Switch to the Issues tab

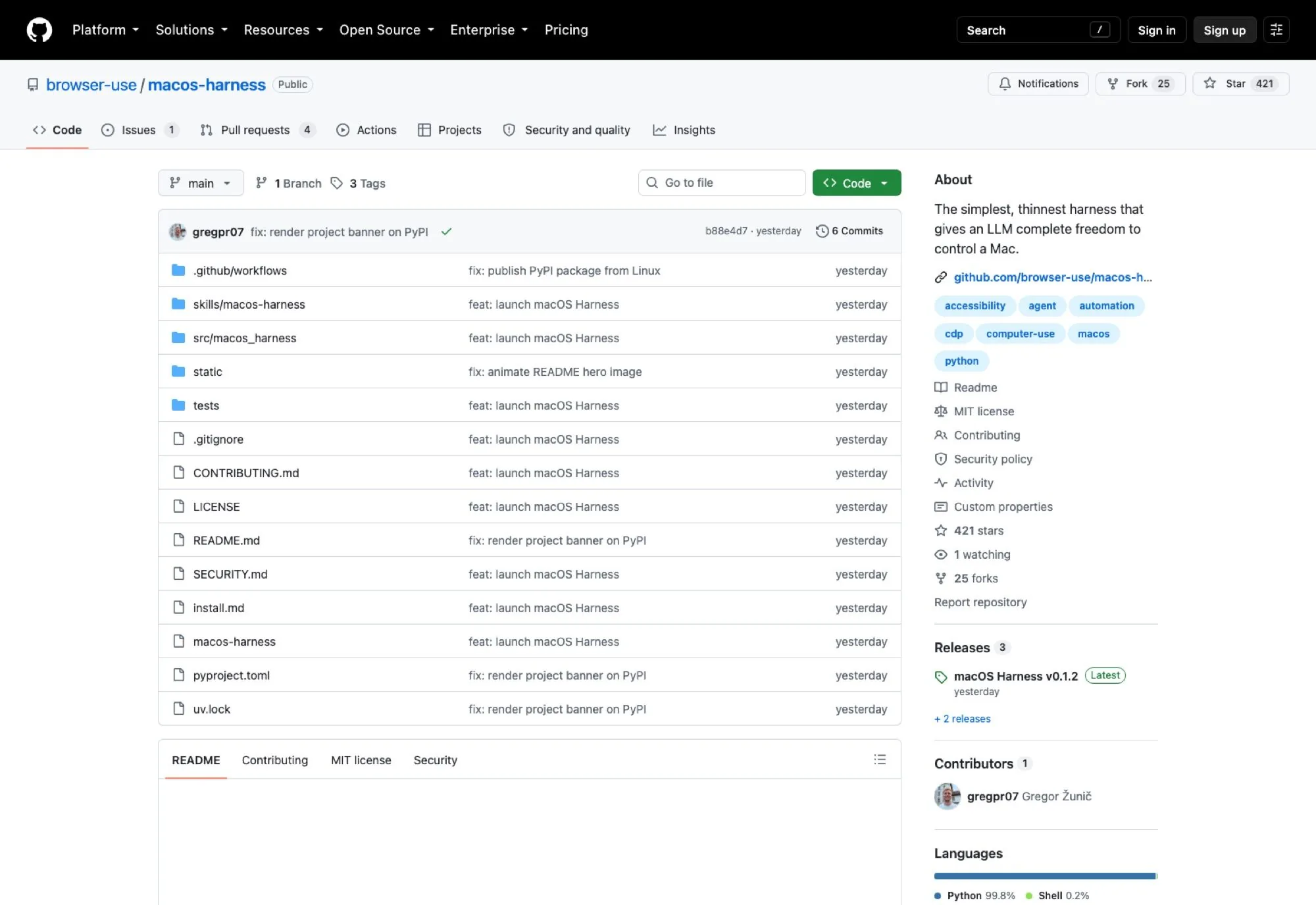pos(139,130)
